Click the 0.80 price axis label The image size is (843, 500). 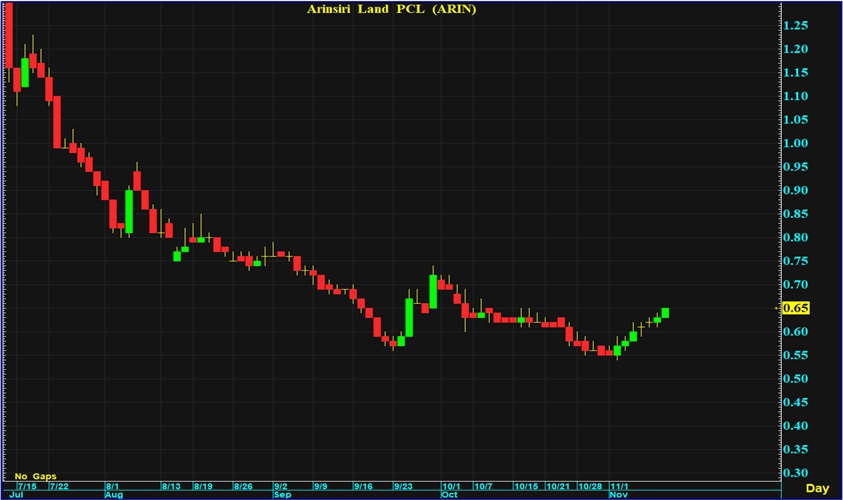[x=796, y=237]
